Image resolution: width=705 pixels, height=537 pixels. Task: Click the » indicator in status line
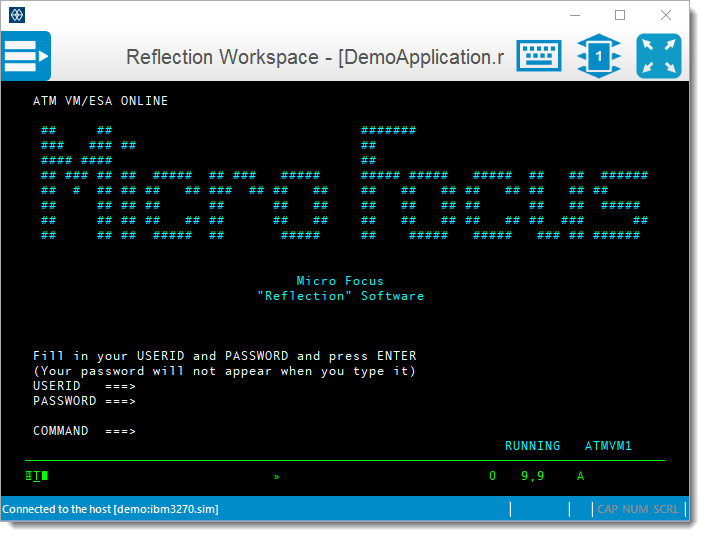(277, 477)
